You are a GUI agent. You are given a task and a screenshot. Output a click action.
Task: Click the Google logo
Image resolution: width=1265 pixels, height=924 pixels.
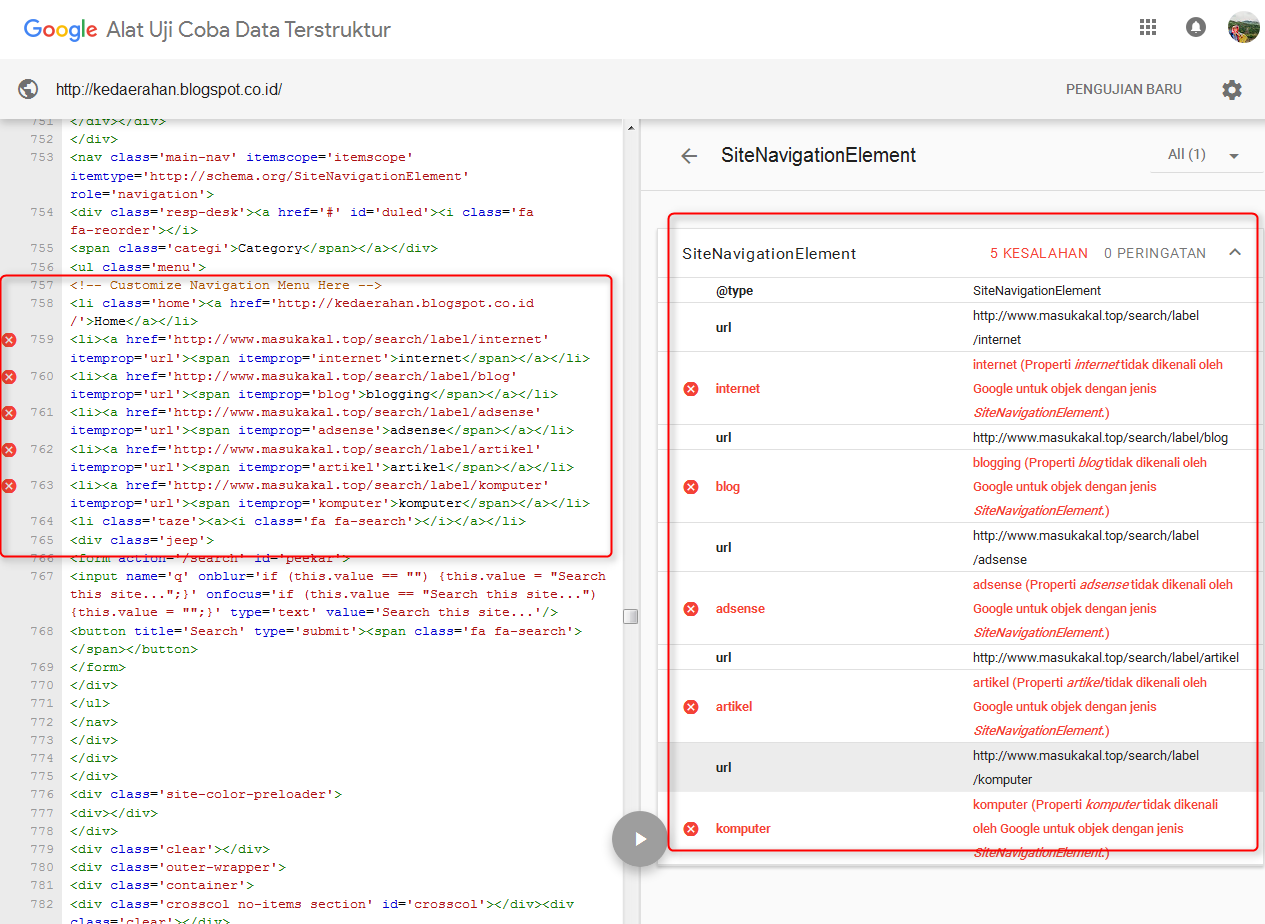click(60, 29)
